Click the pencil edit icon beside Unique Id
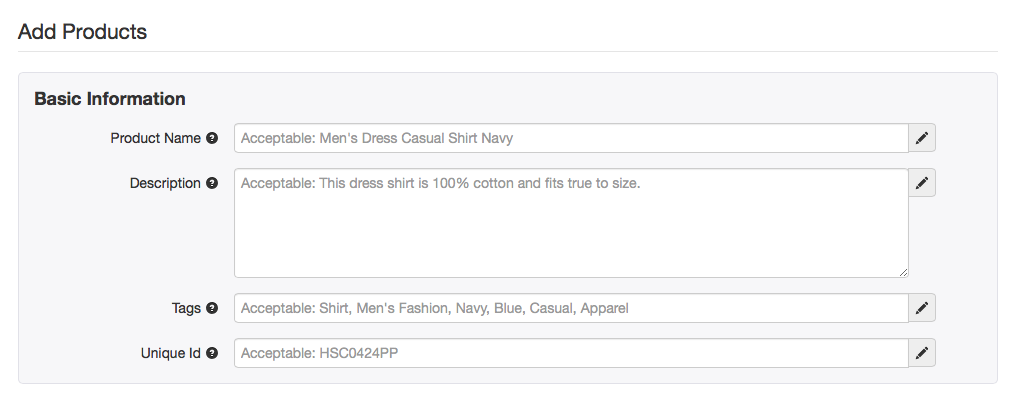 (922, 353)
